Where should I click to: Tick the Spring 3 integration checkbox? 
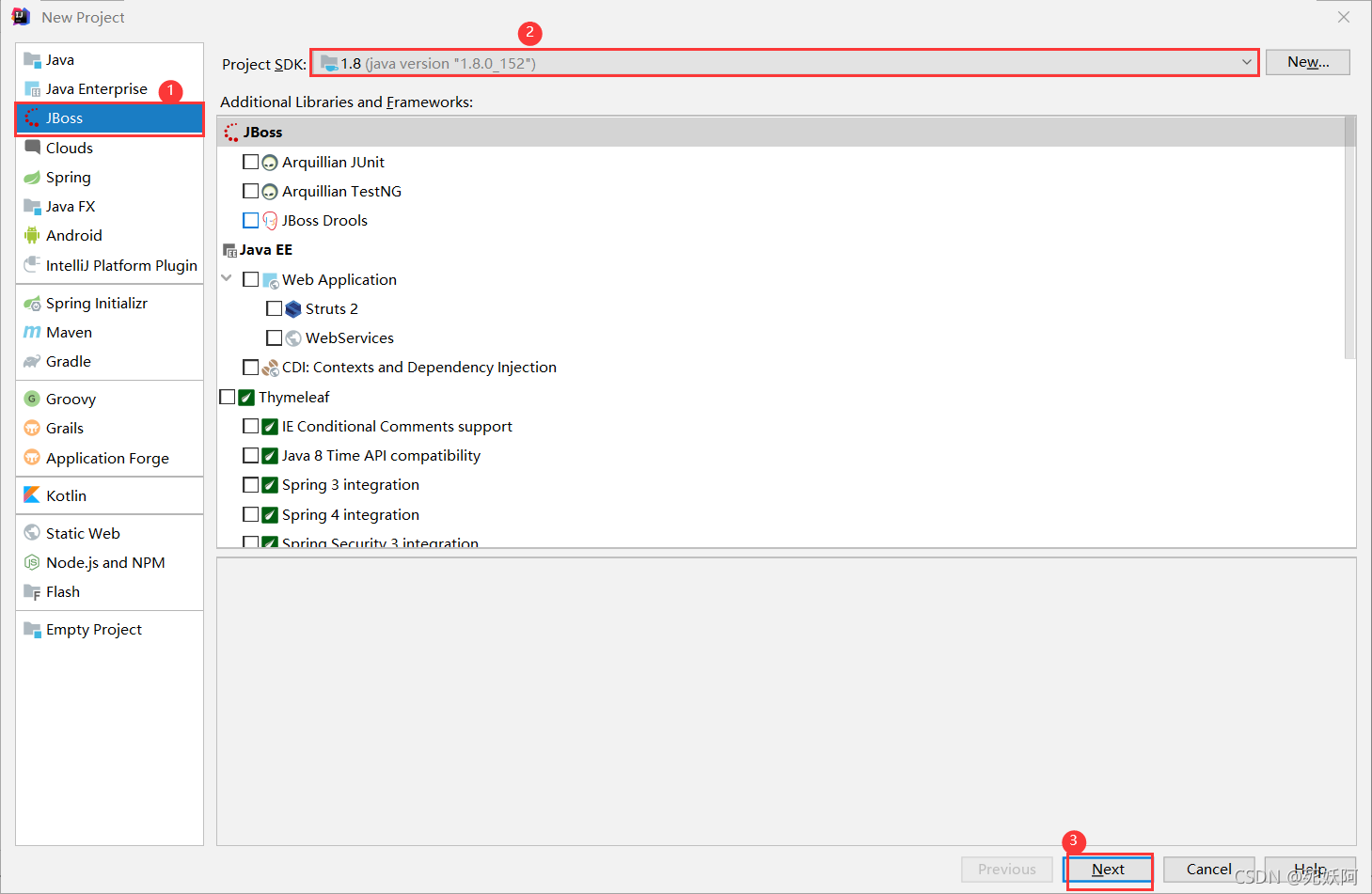(250, 484)
